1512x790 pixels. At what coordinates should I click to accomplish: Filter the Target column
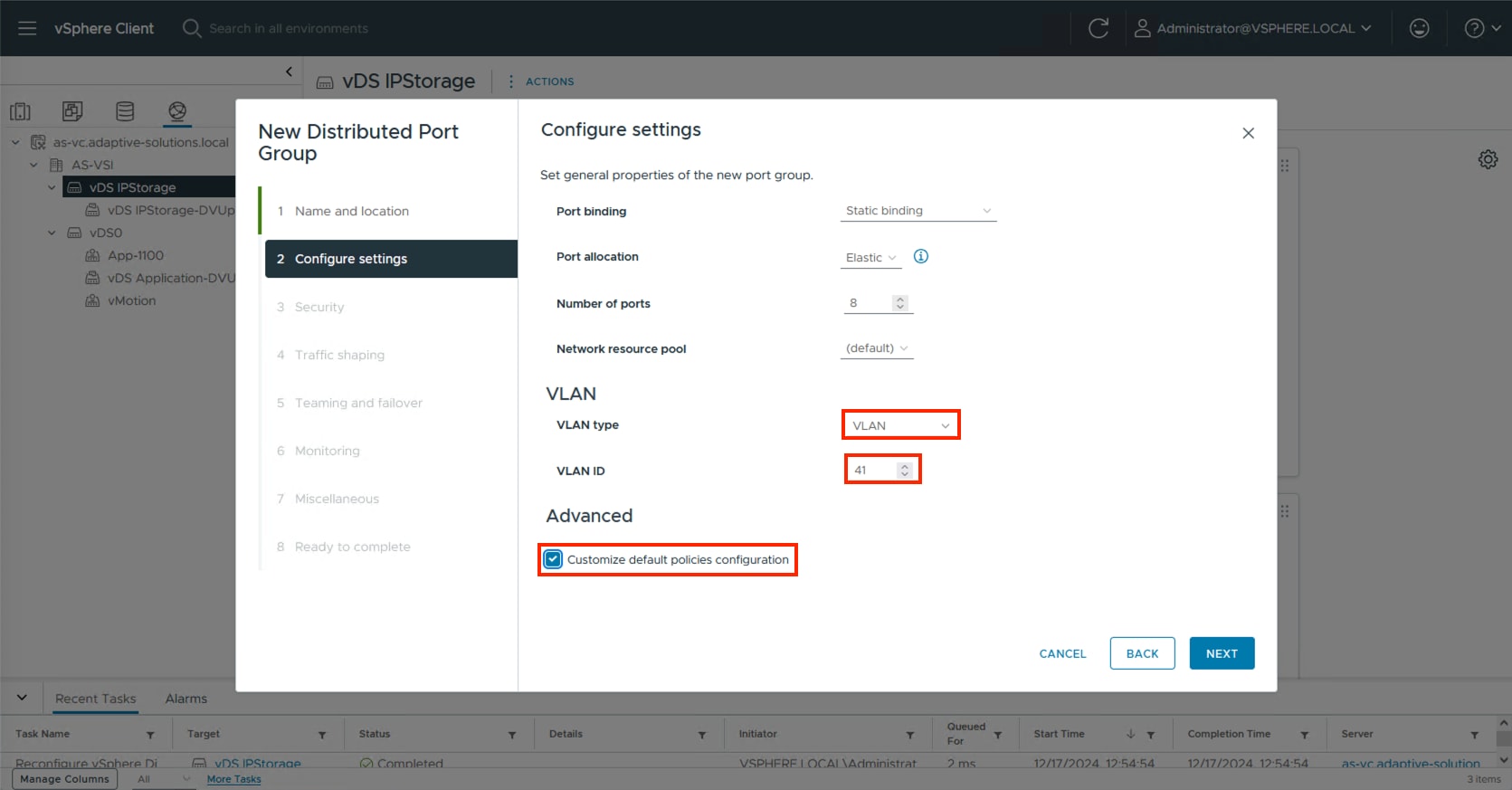coord(322,735)
